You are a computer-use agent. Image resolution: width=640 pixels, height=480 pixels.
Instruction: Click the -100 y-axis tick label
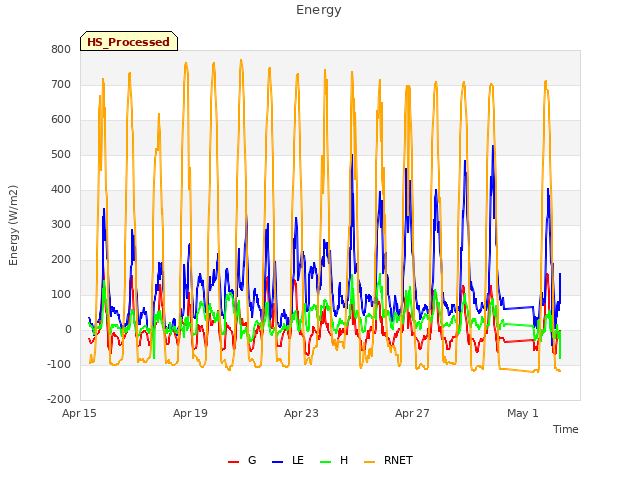[59, 364]
